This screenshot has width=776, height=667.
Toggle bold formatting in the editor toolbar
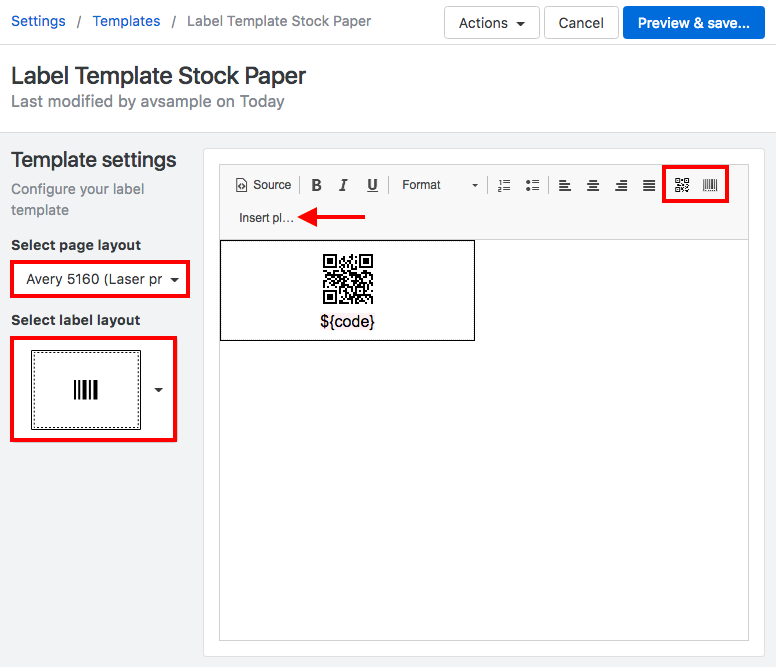316,185
